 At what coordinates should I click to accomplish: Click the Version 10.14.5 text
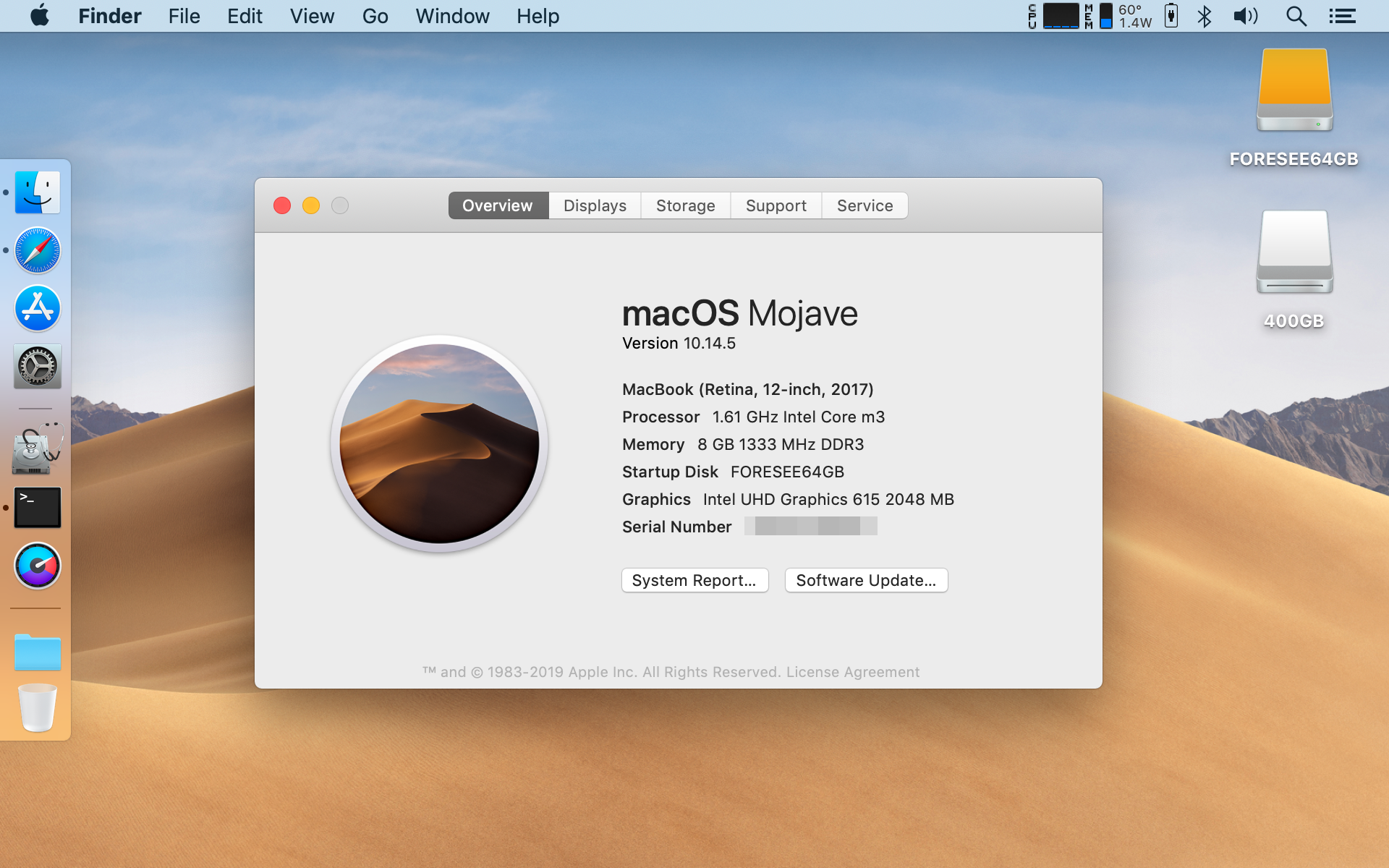(x=679, y=344)
